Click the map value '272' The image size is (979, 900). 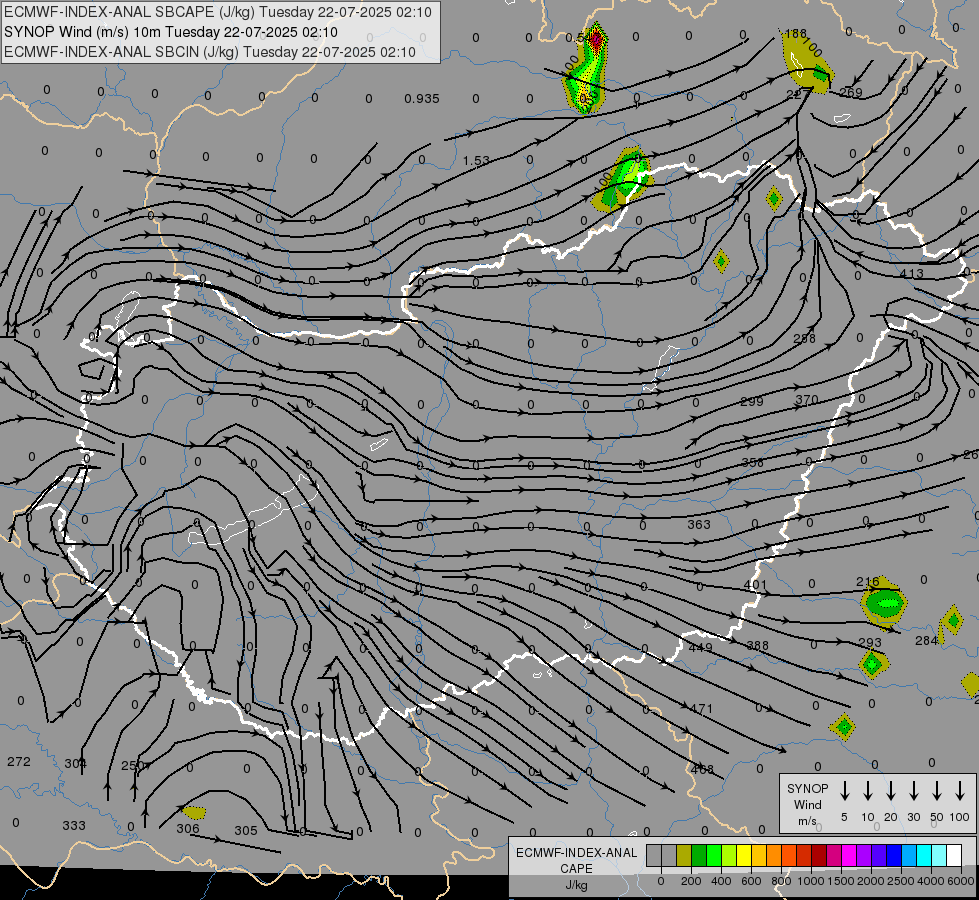click(x=19, y=761)
